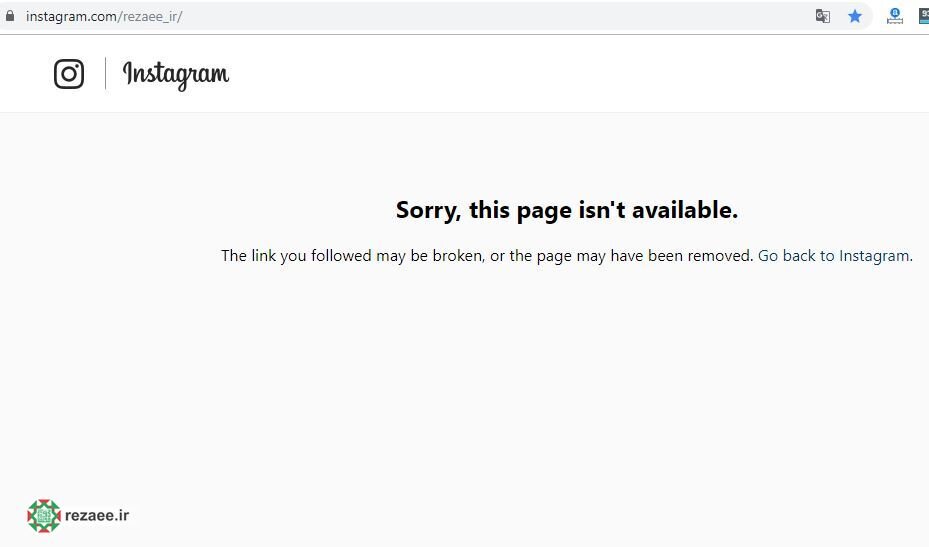Click the Instagram script wordmark

(175, 75)
